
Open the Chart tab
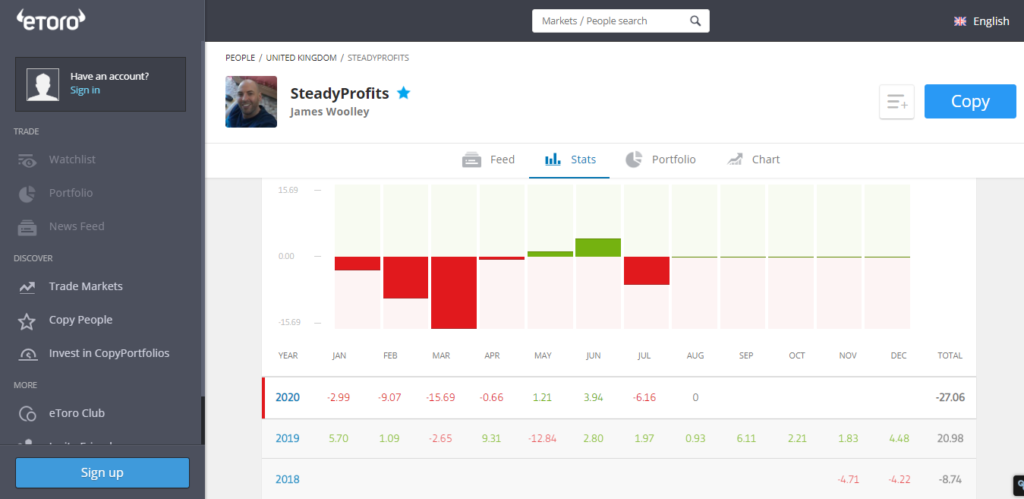[x=753, y=159]
